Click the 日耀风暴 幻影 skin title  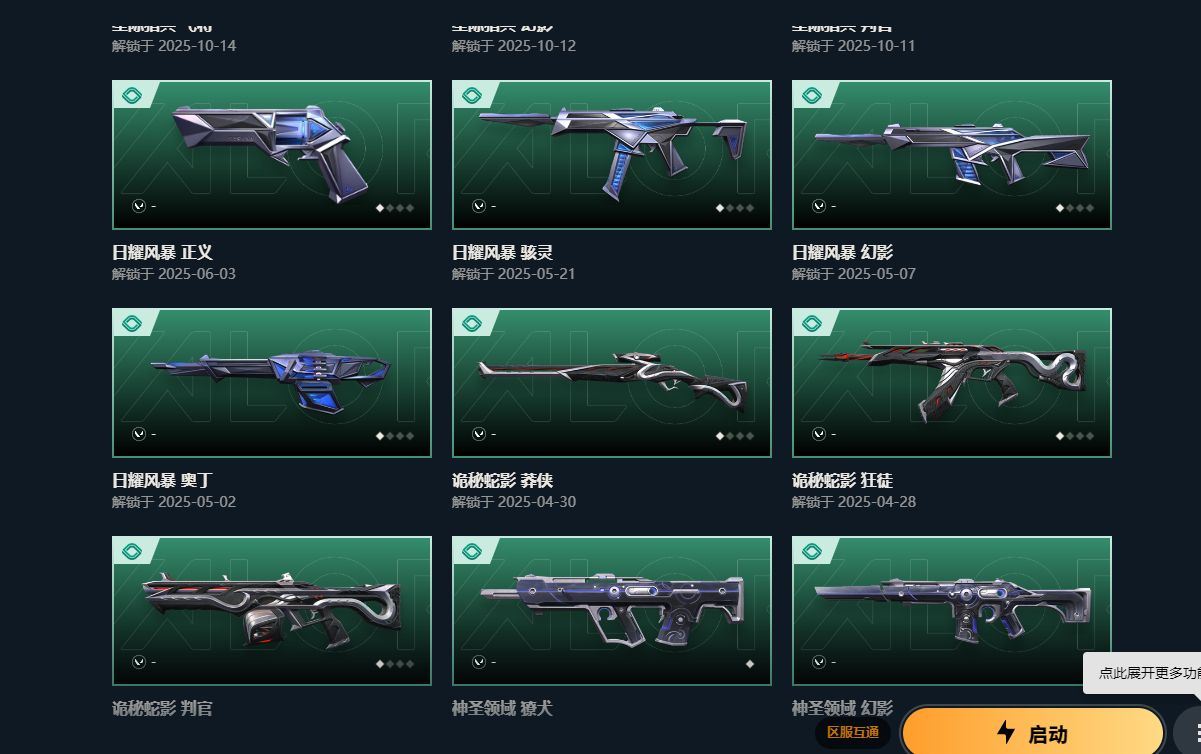tap(843, 253)
